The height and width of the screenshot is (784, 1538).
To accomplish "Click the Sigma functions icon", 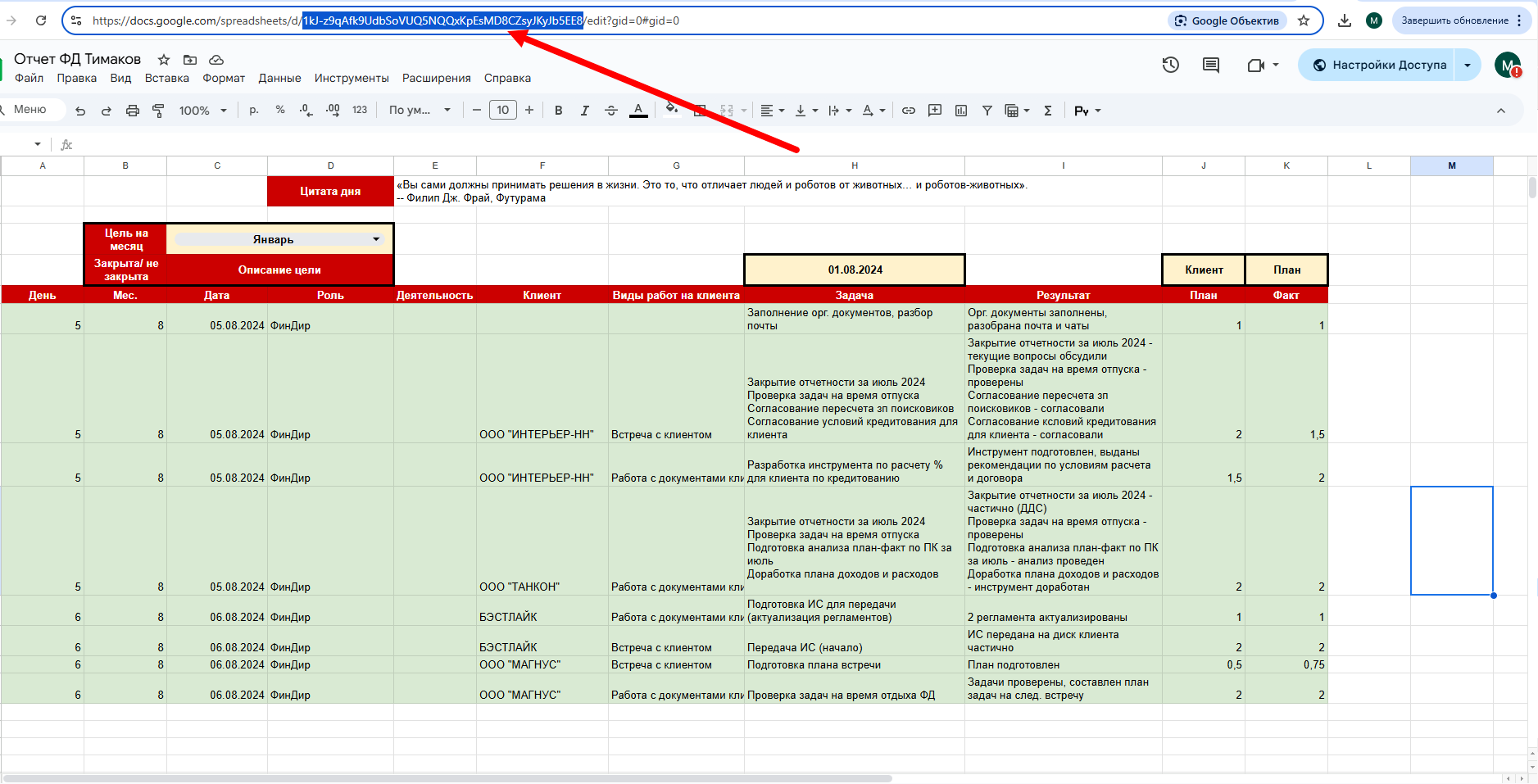I will tap(1047, 111).
